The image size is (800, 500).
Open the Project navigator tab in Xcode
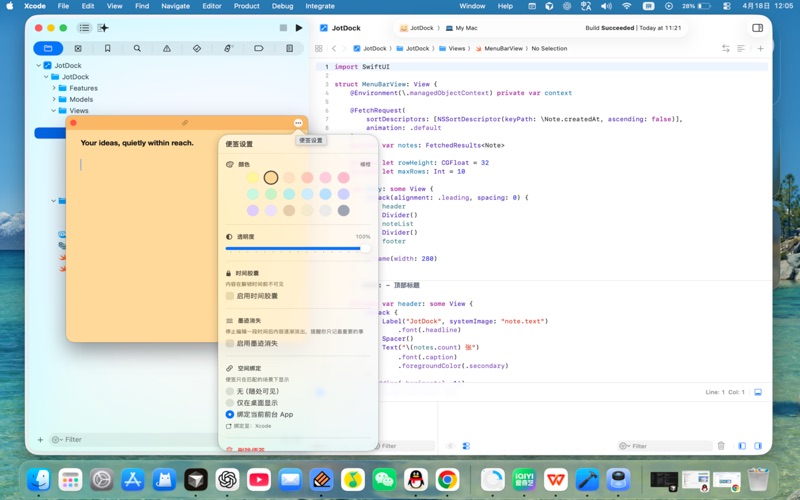48,48
